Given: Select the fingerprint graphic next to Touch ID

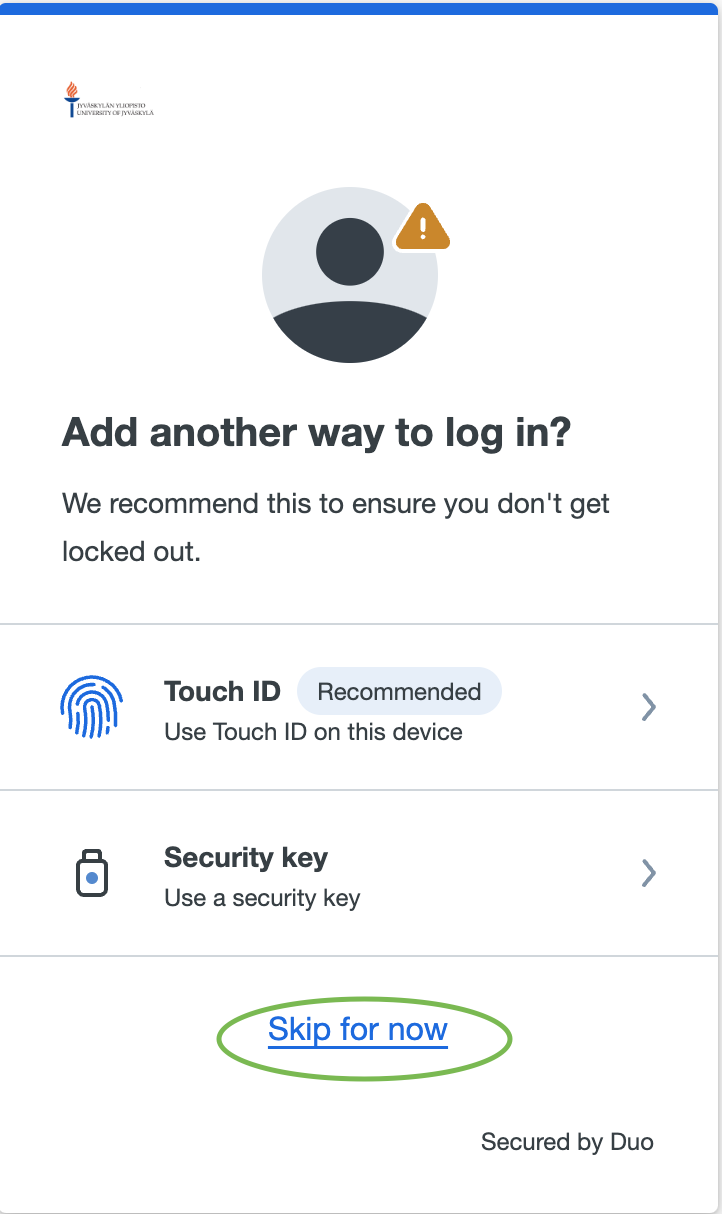Looking at the screenshot, I should (x=92, y=706).
